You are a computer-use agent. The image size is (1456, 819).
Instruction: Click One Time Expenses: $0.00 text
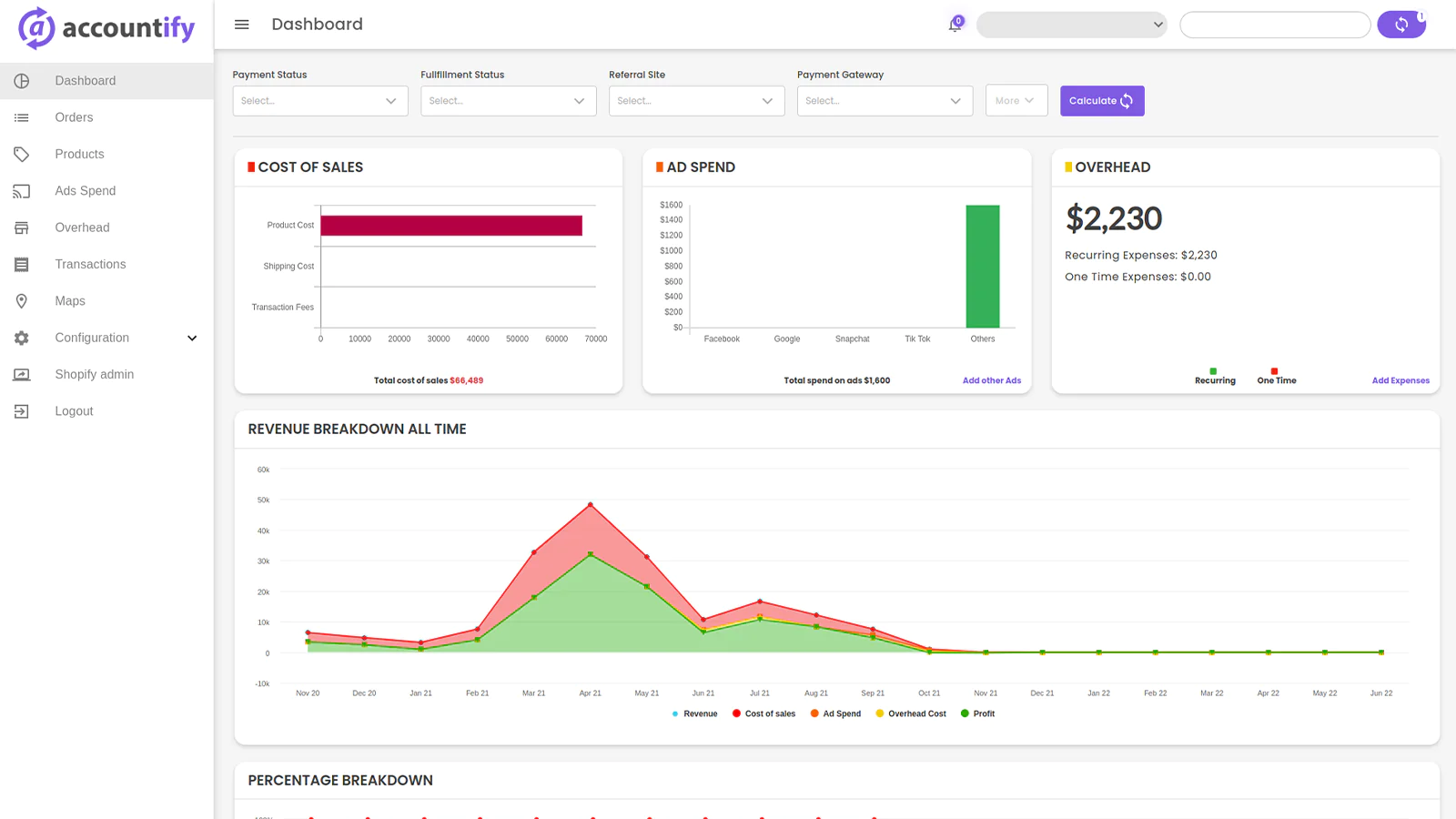tap(1138, 277)
